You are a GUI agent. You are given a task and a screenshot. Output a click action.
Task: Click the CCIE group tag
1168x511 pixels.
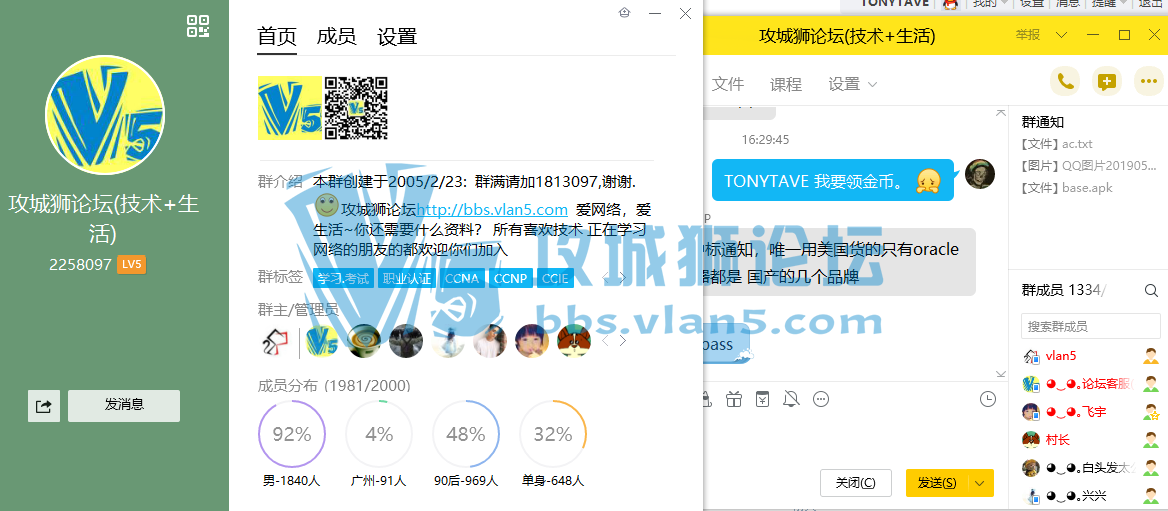click(555, 279)
